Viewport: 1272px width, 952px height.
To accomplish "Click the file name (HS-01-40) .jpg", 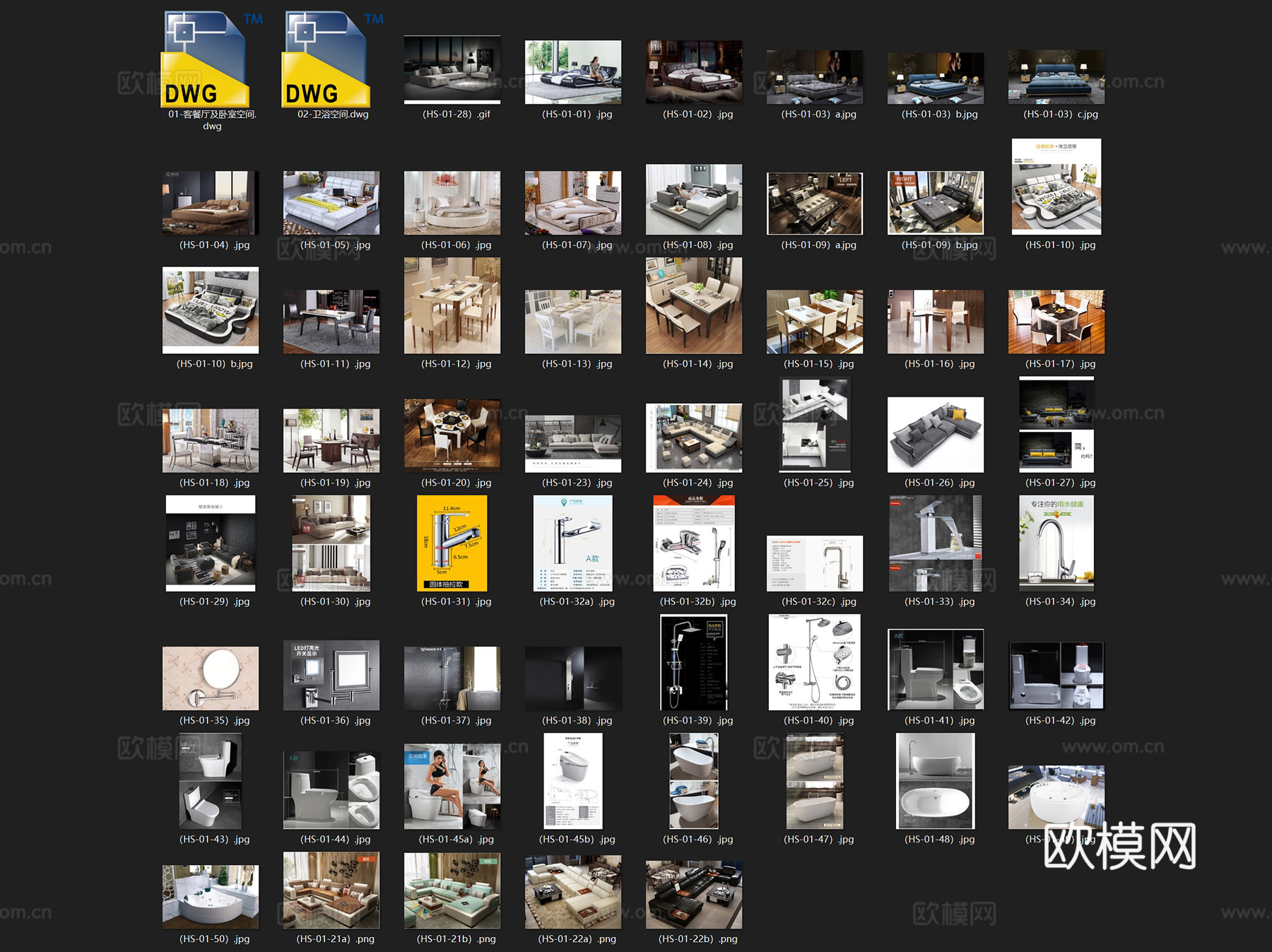I will coord(818,720).
